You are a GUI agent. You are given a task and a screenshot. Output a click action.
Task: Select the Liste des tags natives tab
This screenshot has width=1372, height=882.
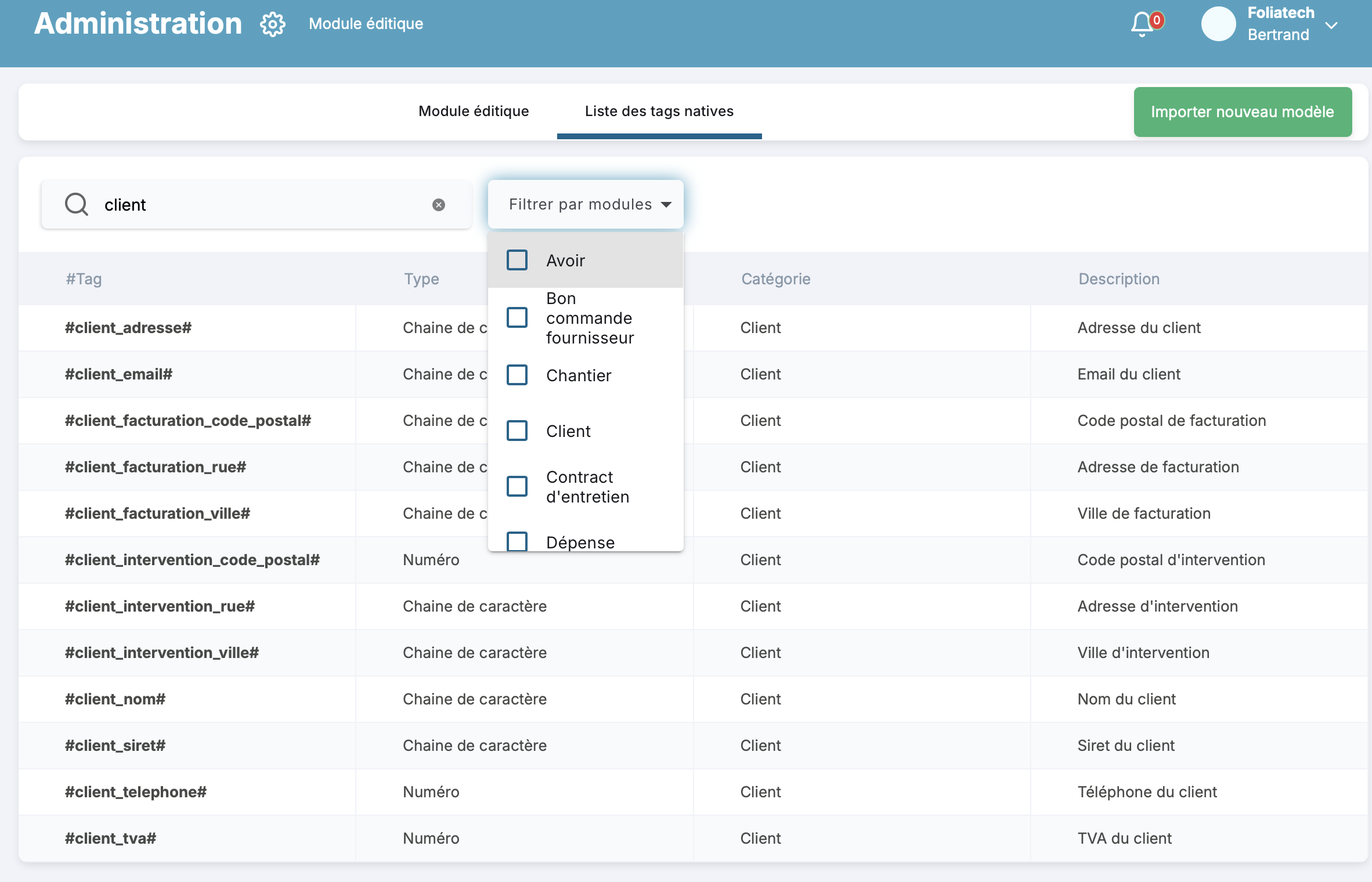pos(659,111)
